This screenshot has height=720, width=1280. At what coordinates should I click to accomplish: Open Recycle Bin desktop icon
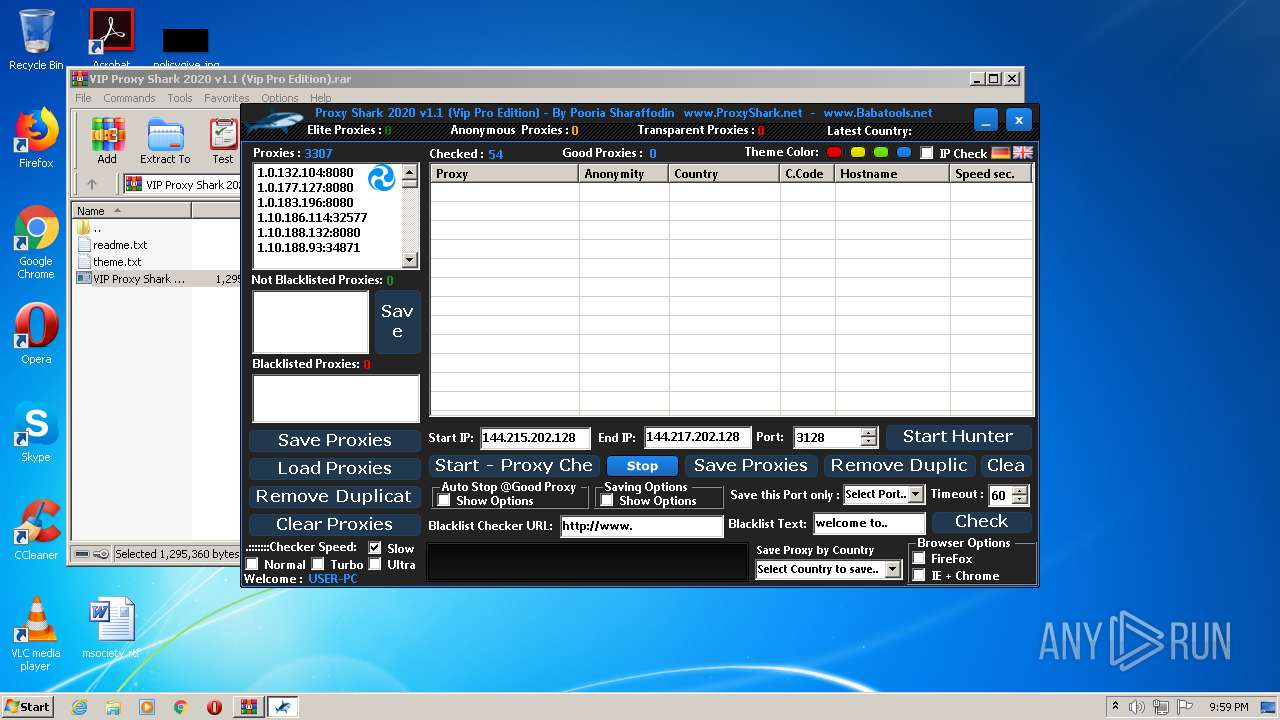click(x=36, y=40)
